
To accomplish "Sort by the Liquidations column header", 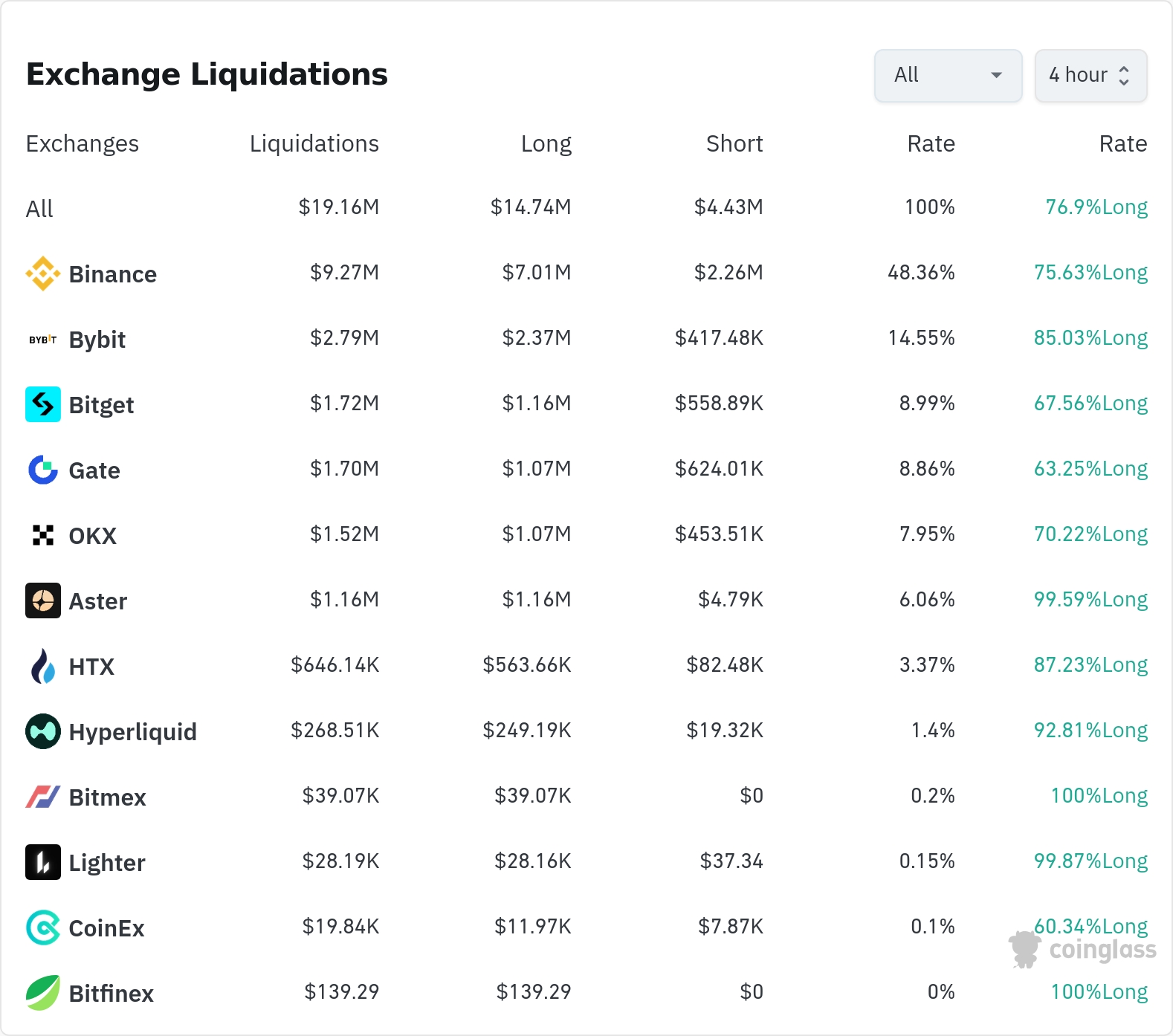I will click(314, 143).
